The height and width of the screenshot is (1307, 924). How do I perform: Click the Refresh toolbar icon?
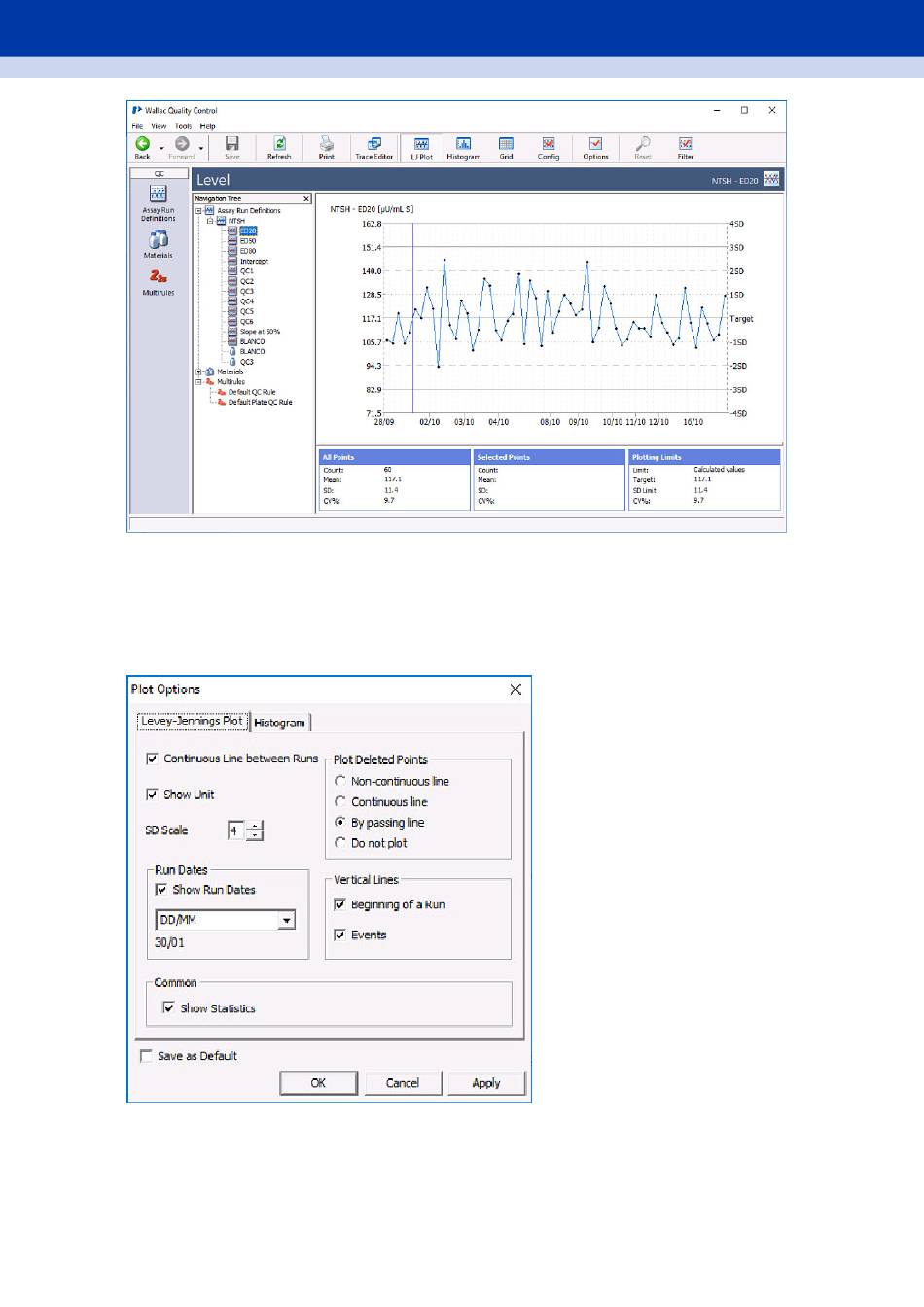point(279,147)
